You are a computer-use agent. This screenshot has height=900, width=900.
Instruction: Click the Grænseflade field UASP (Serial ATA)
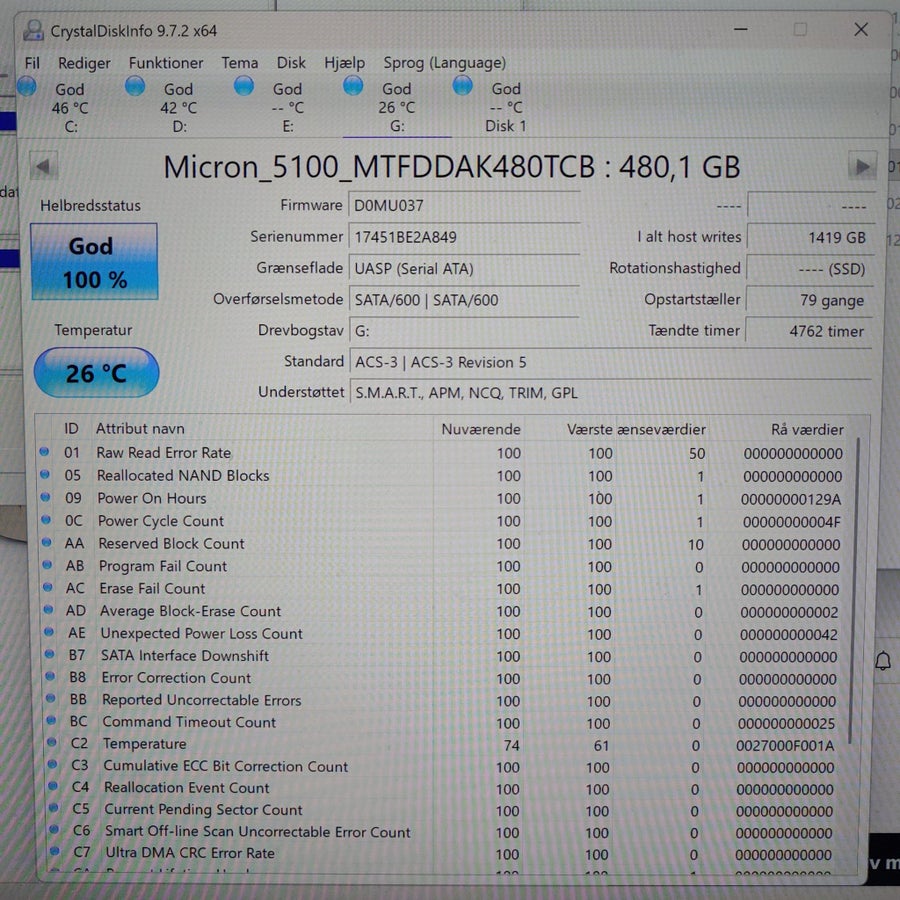464,269
